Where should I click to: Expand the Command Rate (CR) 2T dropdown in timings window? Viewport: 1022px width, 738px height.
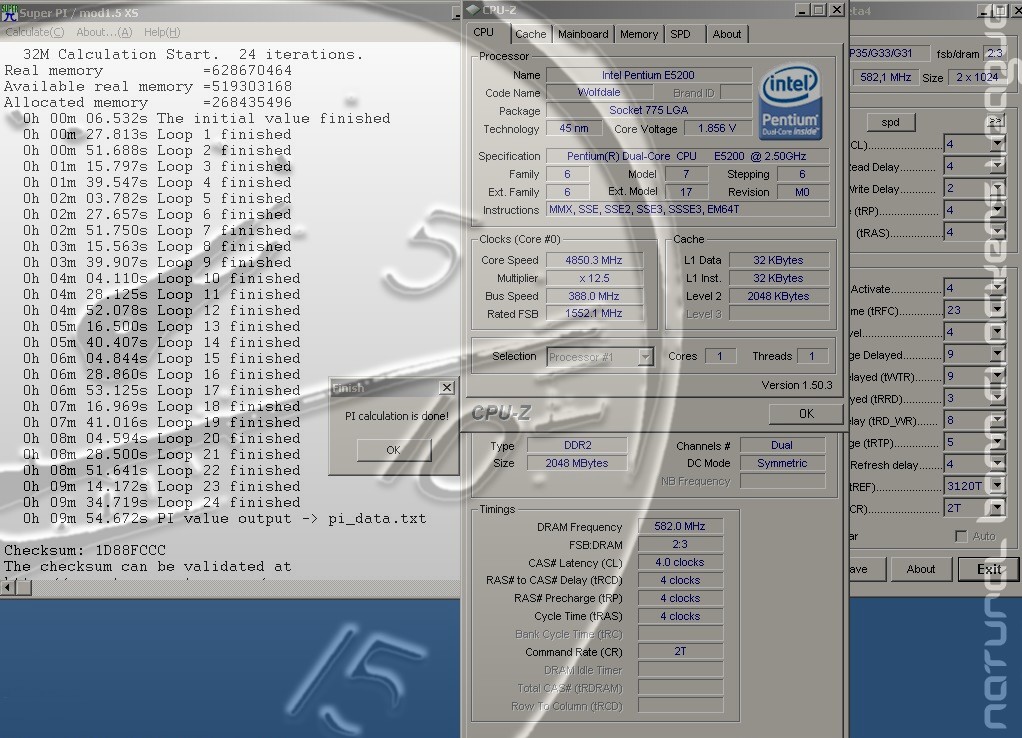[997, 509]
